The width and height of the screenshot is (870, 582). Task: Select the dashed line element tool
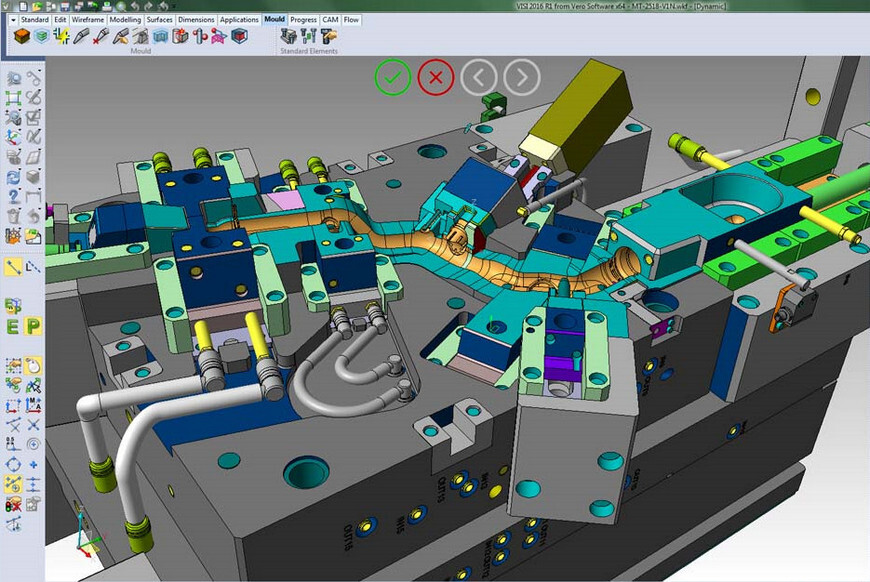(x=33, y=267)
